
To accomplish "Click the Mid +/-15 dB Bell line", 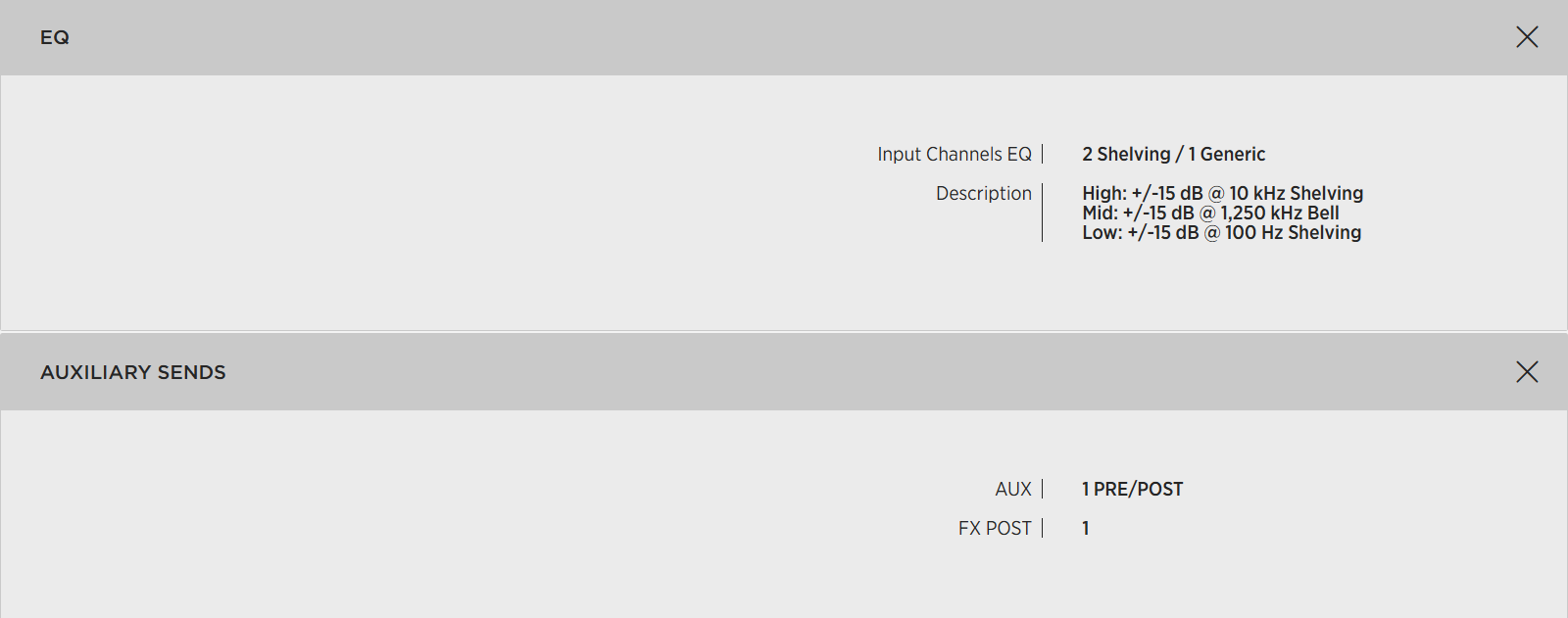I will pos(1210,214).
